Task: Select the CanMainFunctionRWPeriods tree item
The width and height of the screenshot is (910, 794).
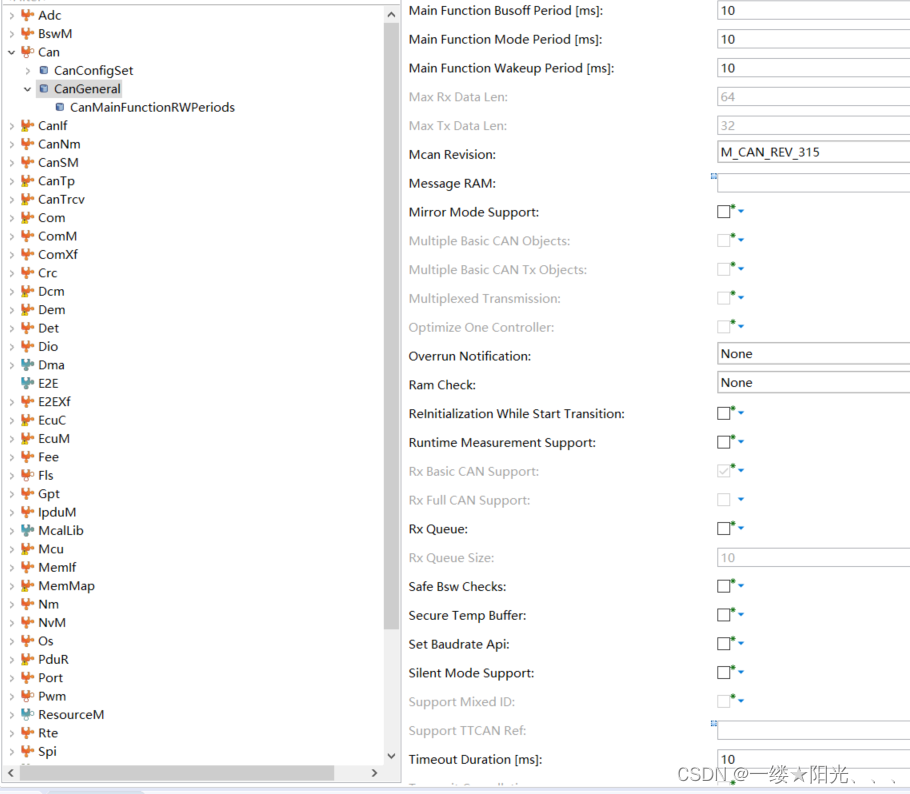Action: [151, 107]
